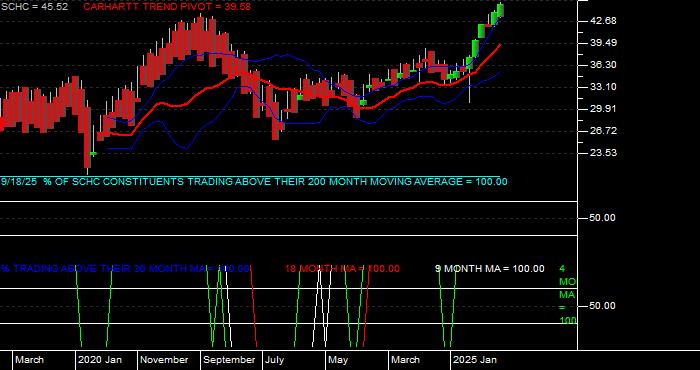Select the November date marker

tap(164, 360)
